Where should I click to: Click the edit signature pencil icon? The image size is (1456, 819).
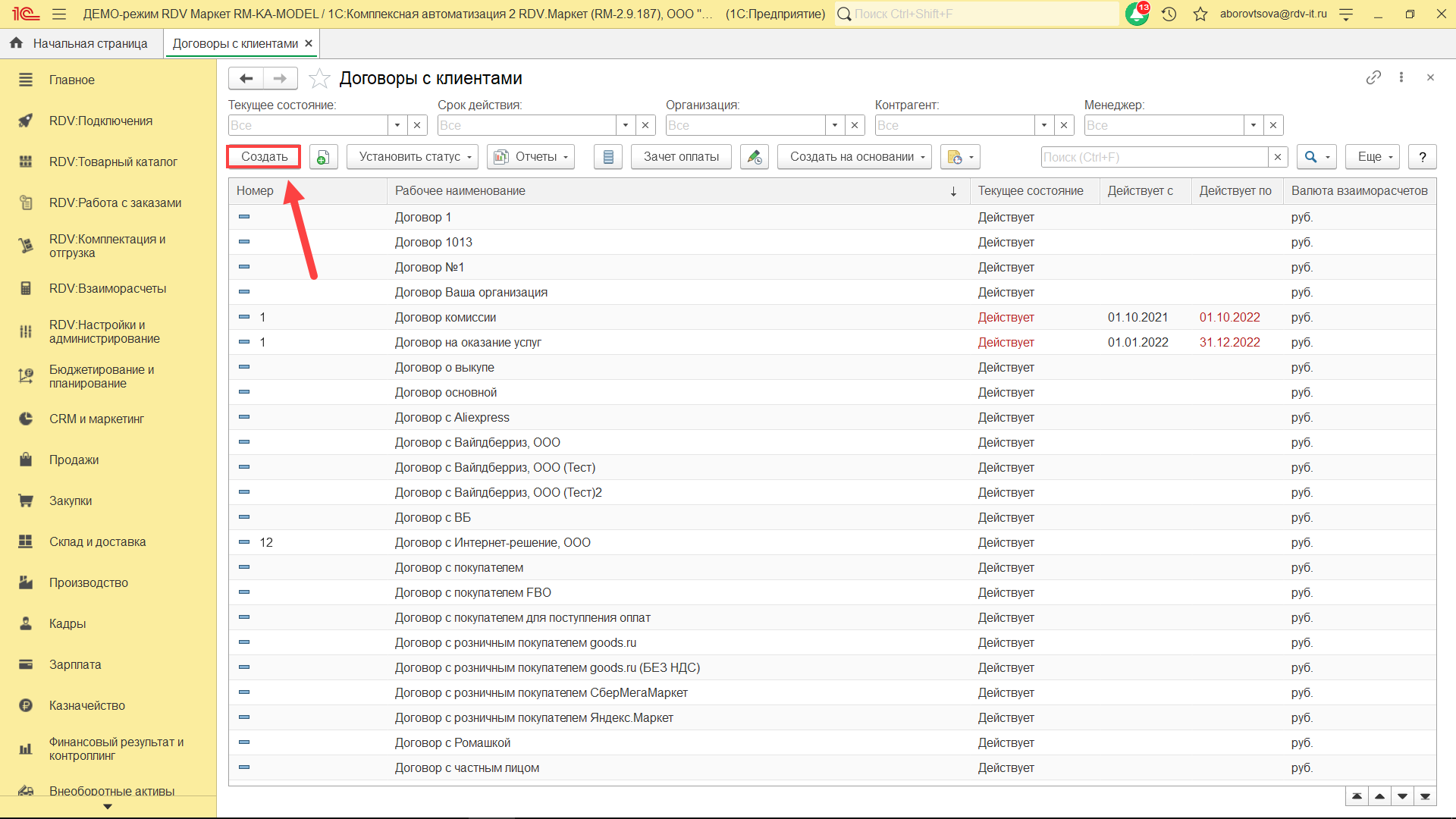click(754, 157)
